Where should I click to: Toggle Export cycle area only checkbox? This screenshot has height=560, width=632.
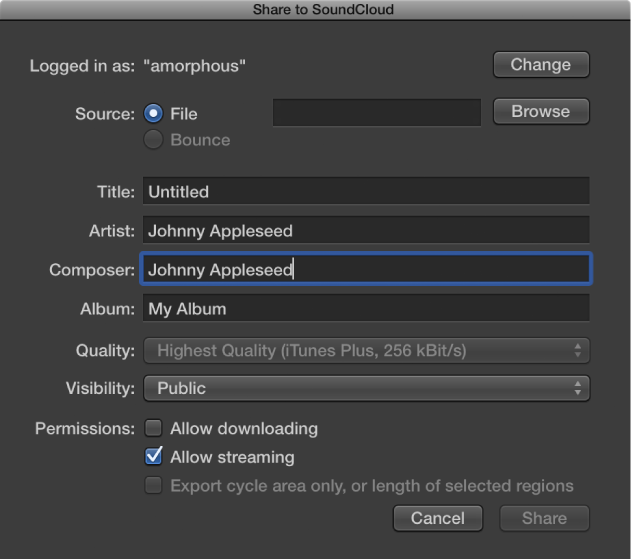[x=154, y=485]
